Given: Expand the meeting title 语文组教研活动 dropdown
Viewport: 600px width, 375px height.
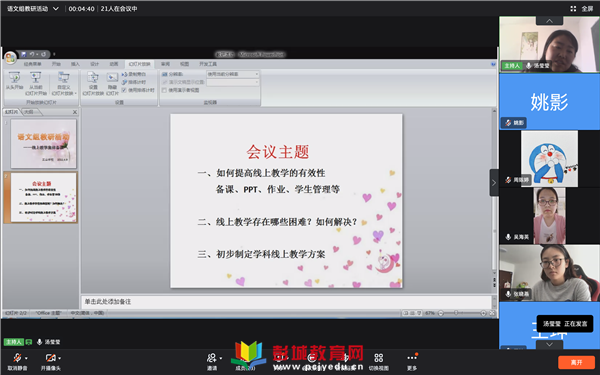Looking at the screenshot, I should tap(56, 8).
